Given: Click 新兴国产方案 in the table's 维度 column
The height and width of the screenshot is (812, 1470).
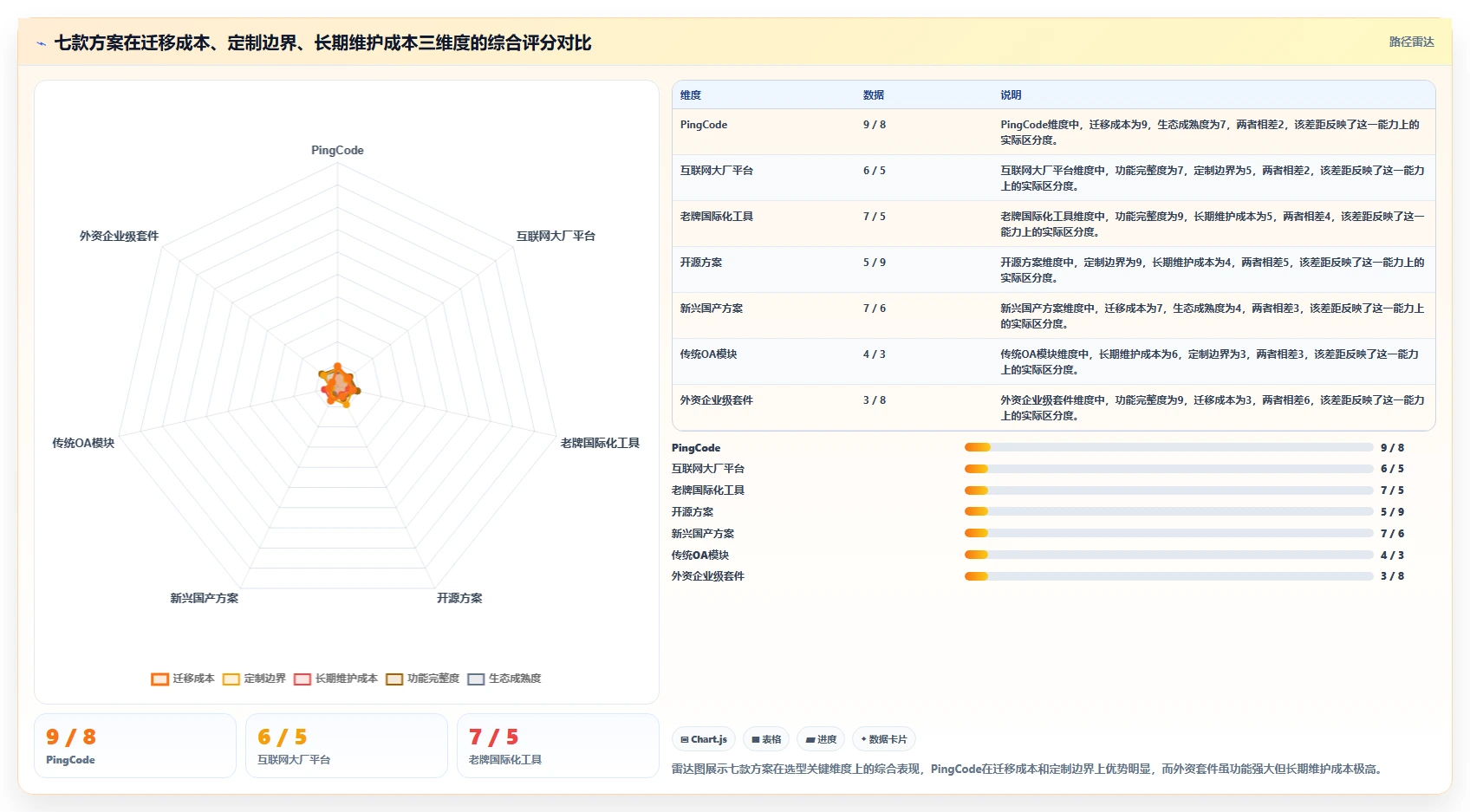Looking at the screenshot, I should click(712, 309).
